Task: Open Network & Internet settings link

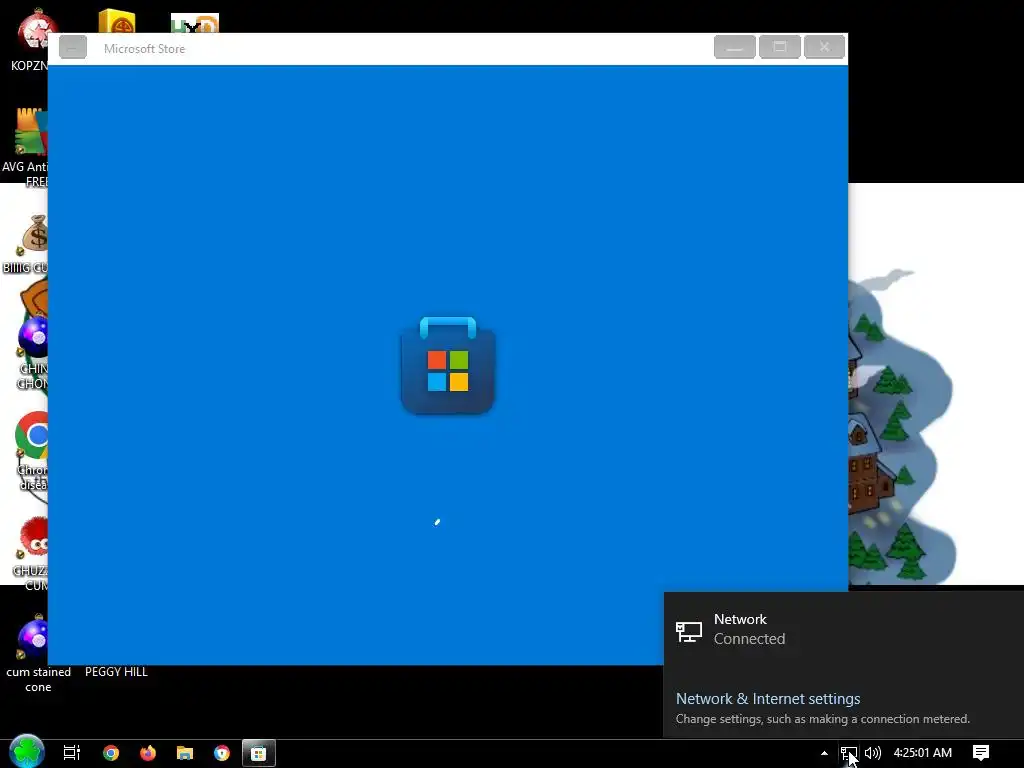Action: 768,699
